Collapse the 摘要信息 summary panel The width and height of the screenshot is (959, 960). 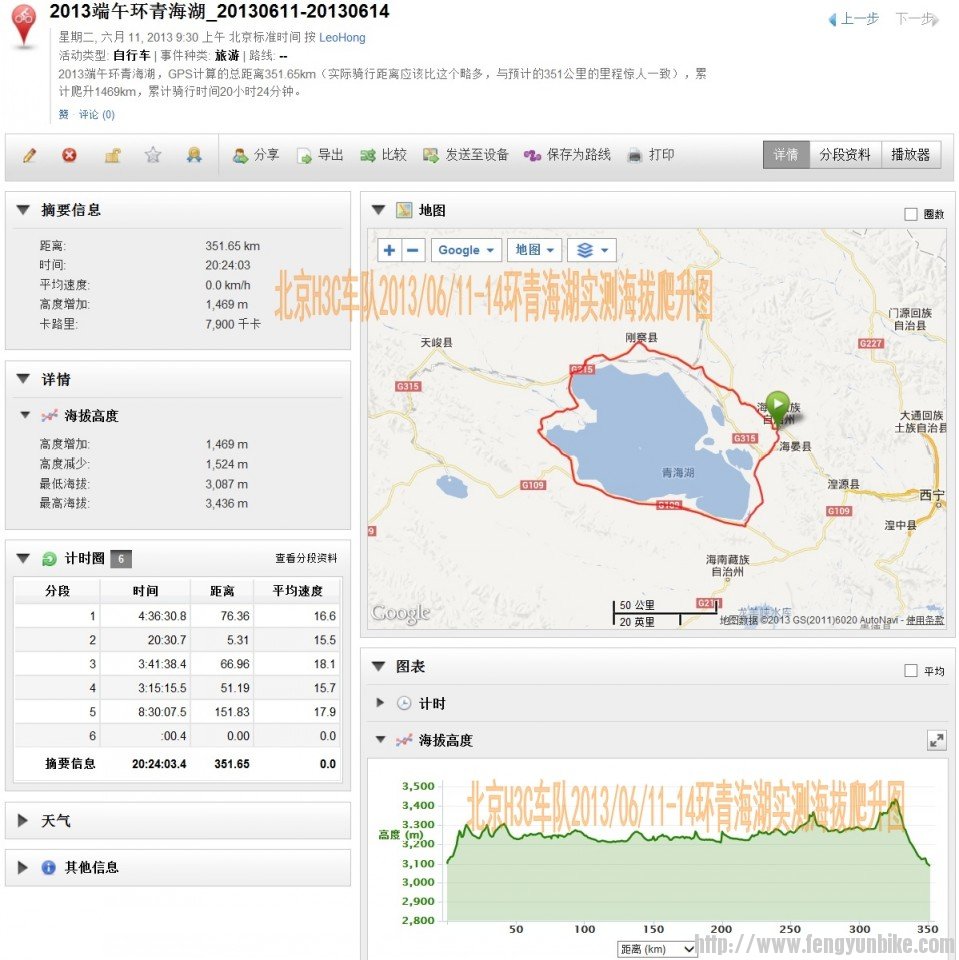tap(22, 210)
